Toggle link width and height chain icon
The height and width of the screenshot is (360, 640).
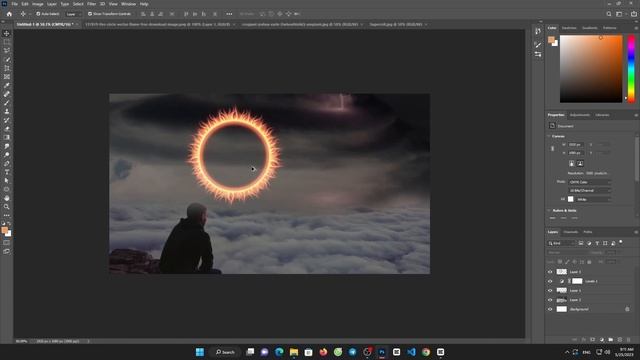tap(553, 149)
